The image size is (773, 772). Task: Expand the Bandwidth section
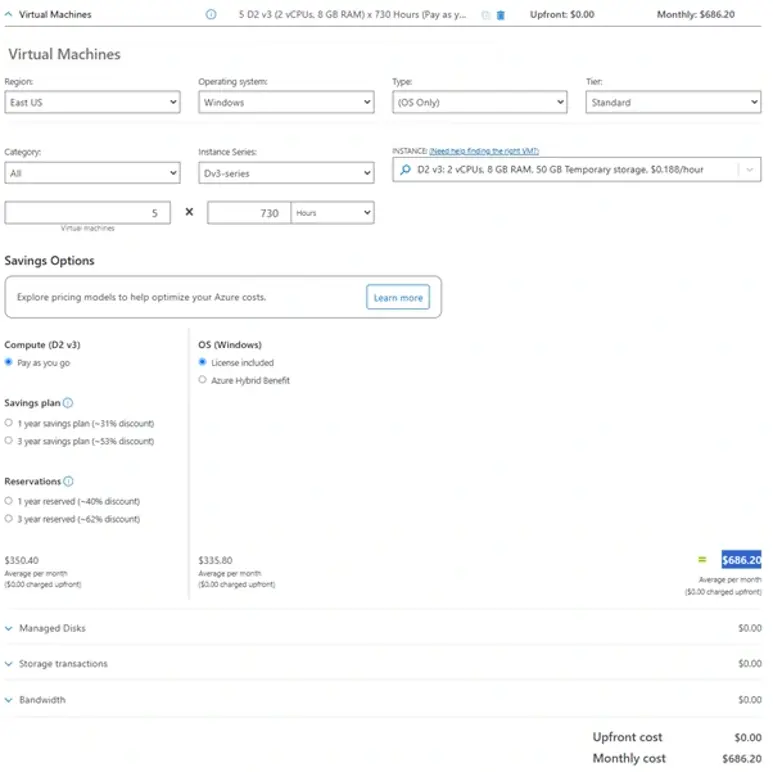8,700
